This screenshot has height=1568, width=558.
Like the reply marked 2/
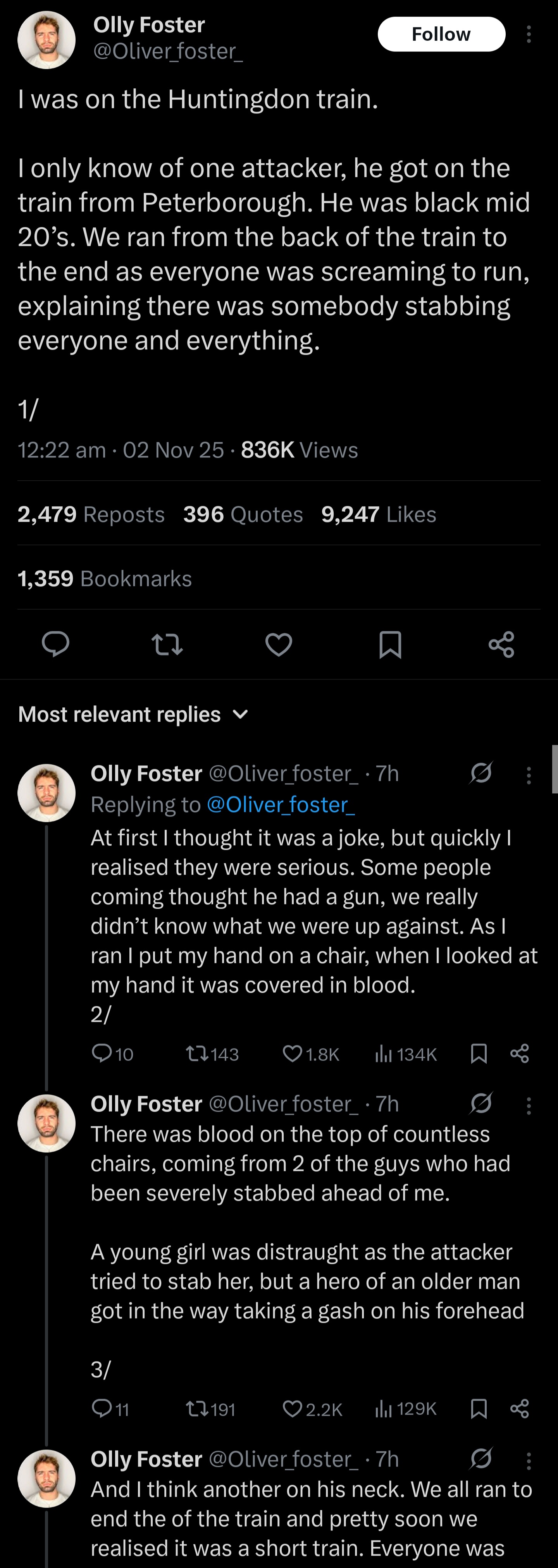(293, 1053)
